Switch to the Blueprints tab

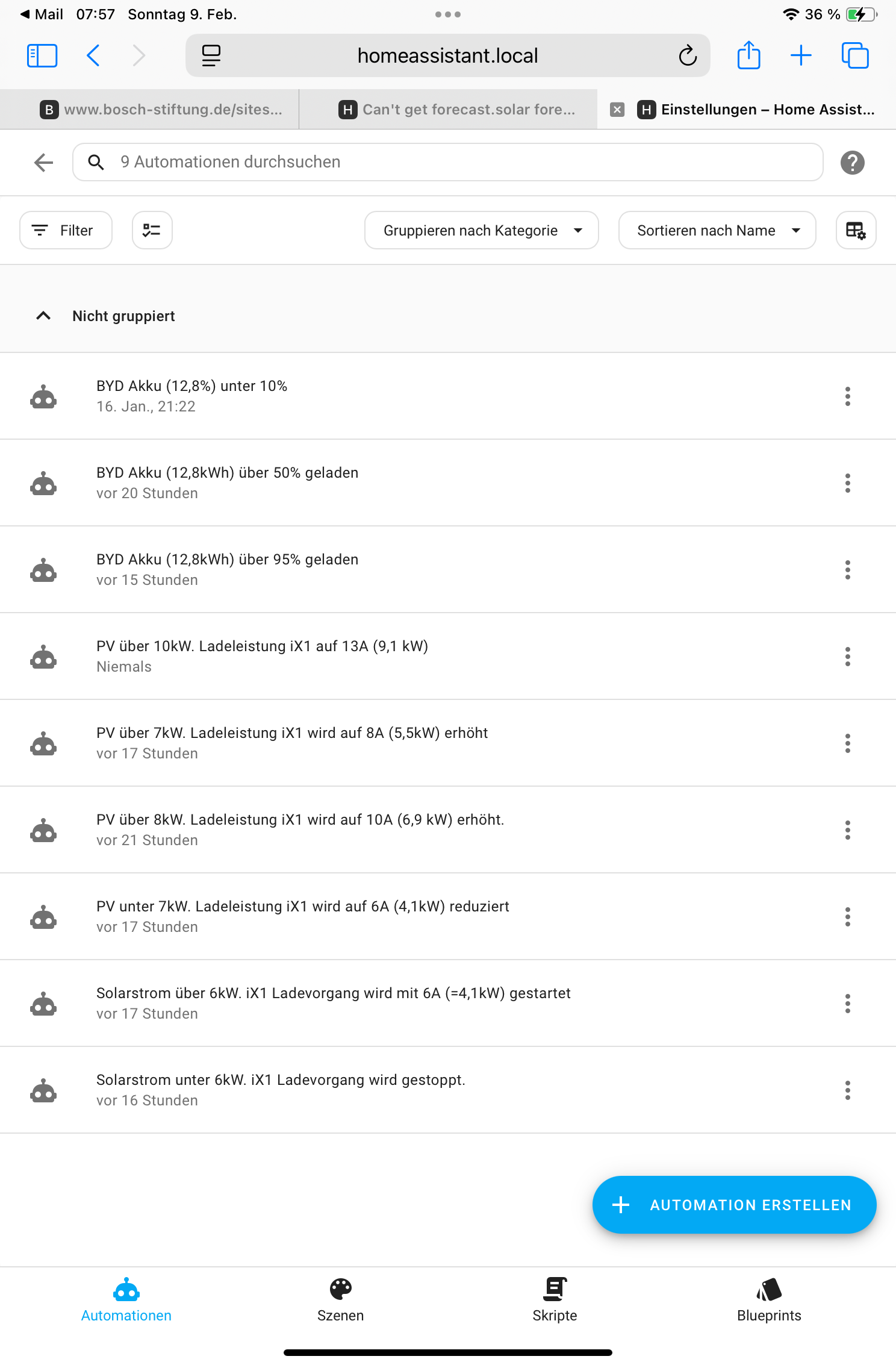[x=769, y=1300]
